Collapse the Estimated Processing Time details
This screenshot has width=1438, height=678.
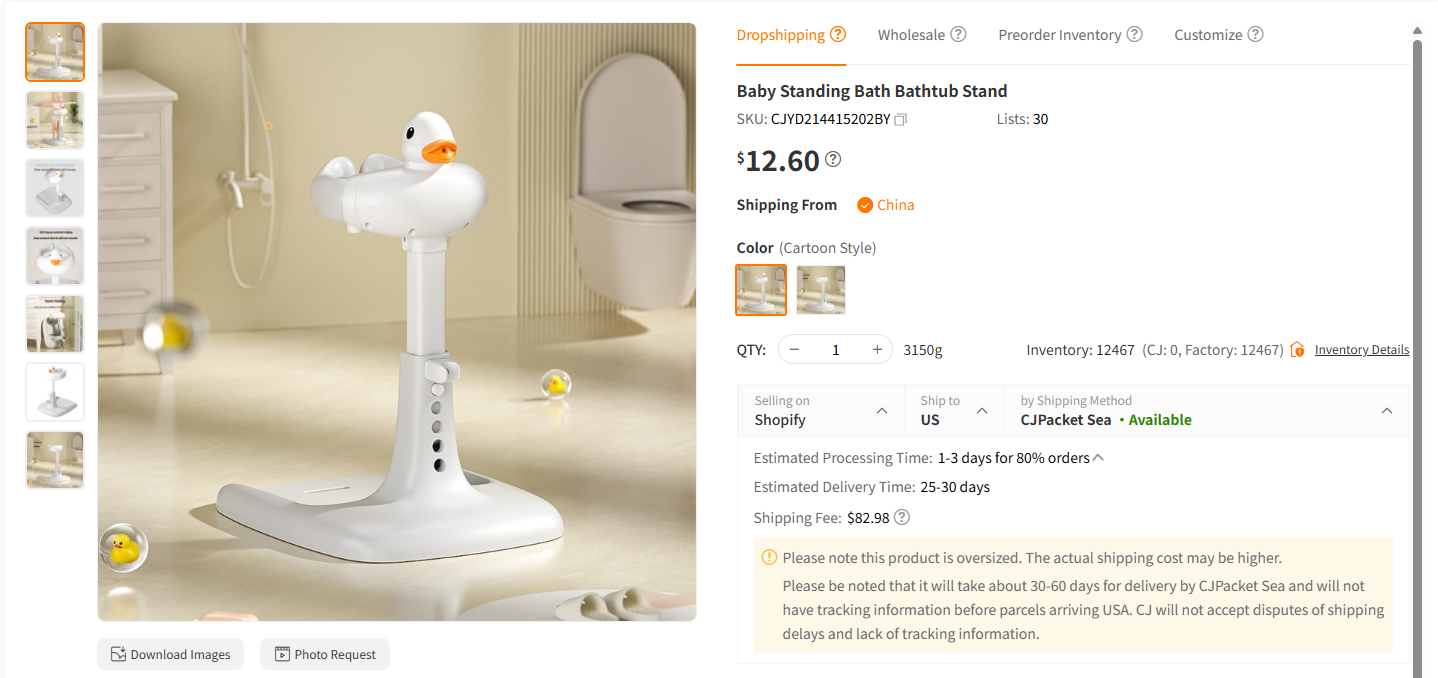1098,455
